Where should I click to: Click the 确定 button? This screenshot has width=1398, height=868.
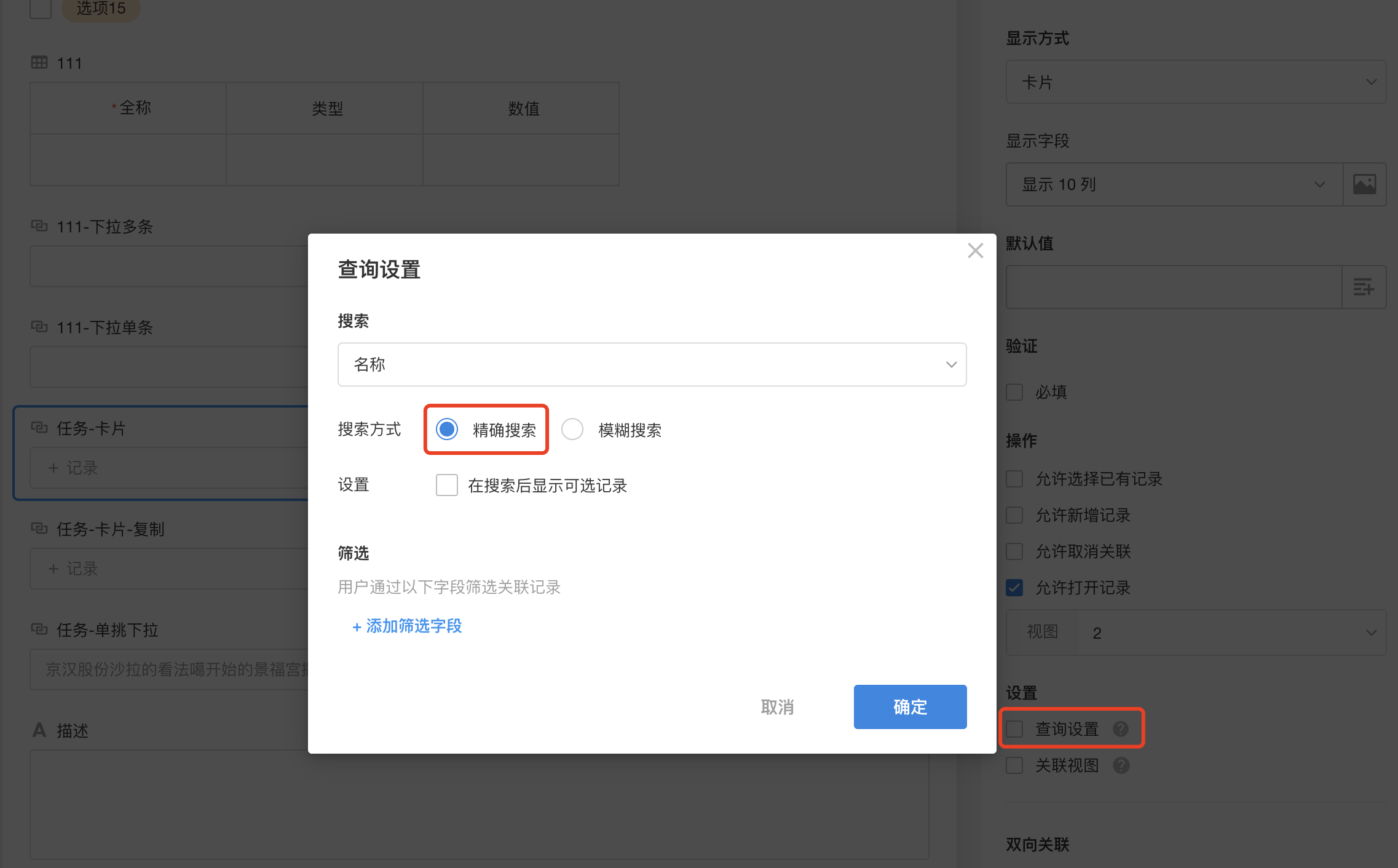coord(910,707)
